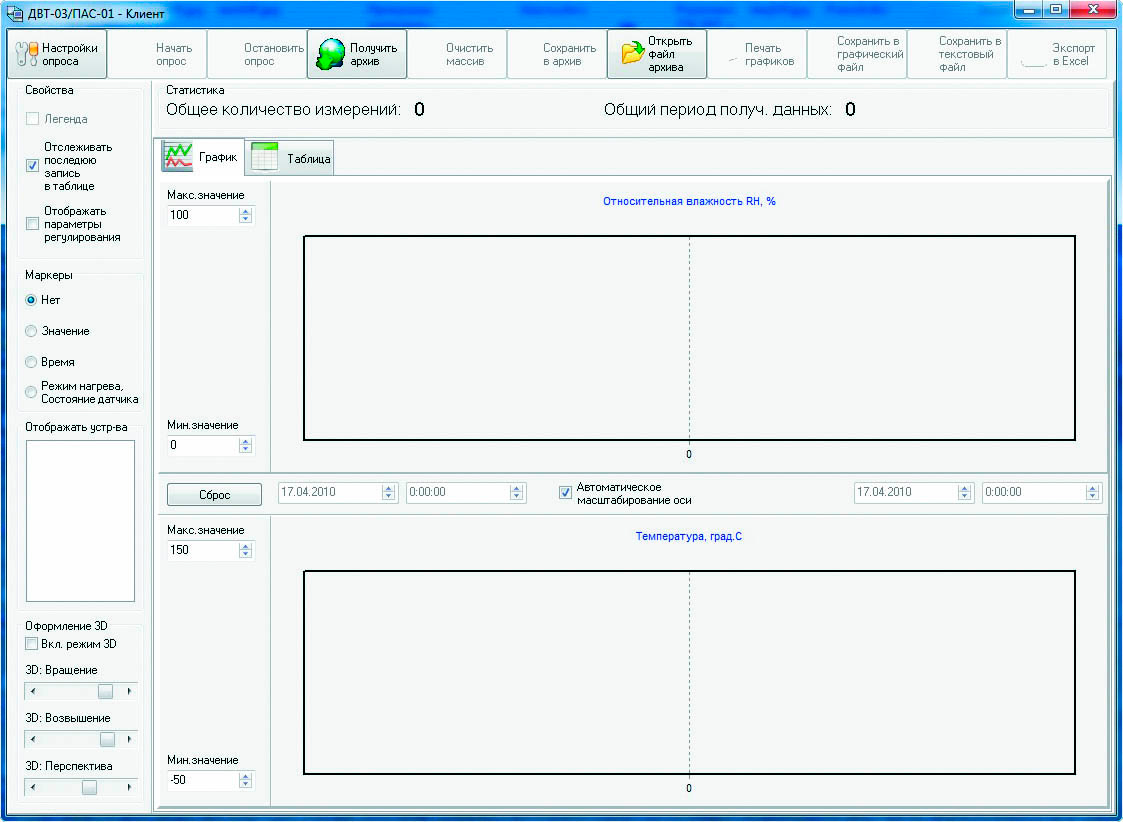Click the Сброс button

click(x=214, y=494)
